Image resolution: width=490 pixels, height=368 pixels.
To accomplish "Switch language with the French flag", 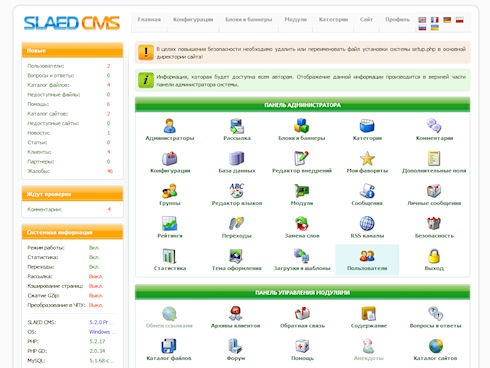I will (435, 20).
